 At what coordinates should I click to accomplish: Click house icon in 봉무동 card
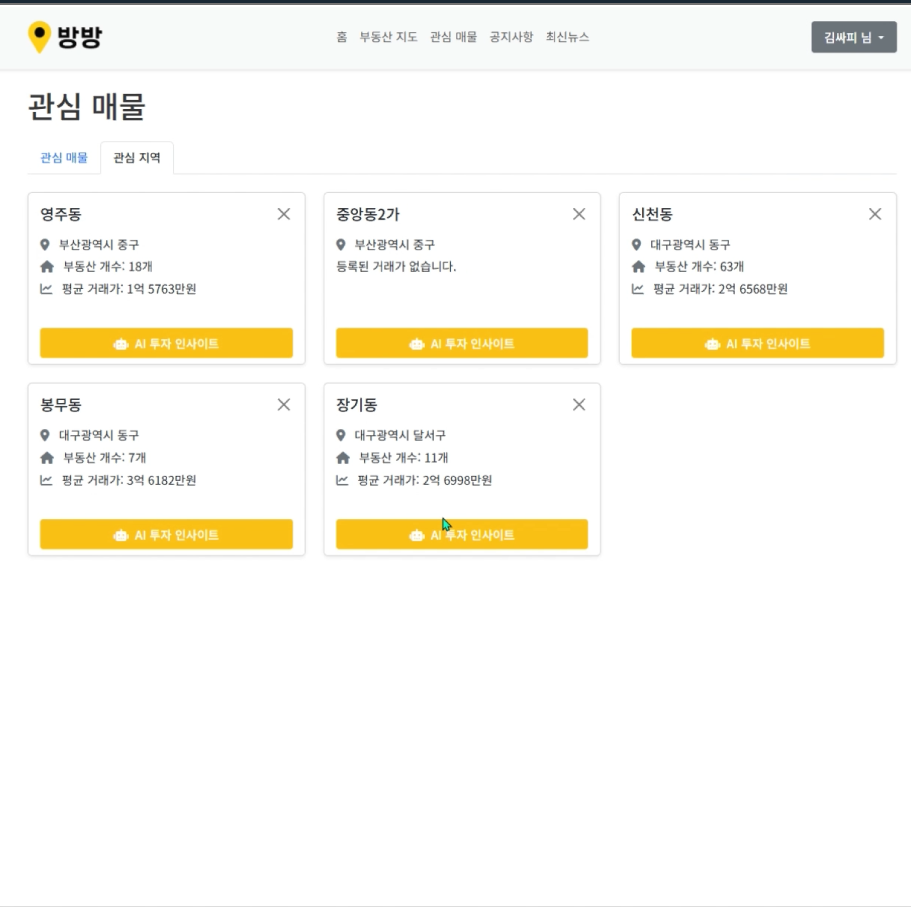pyautogui.click(x=47, y=458)
